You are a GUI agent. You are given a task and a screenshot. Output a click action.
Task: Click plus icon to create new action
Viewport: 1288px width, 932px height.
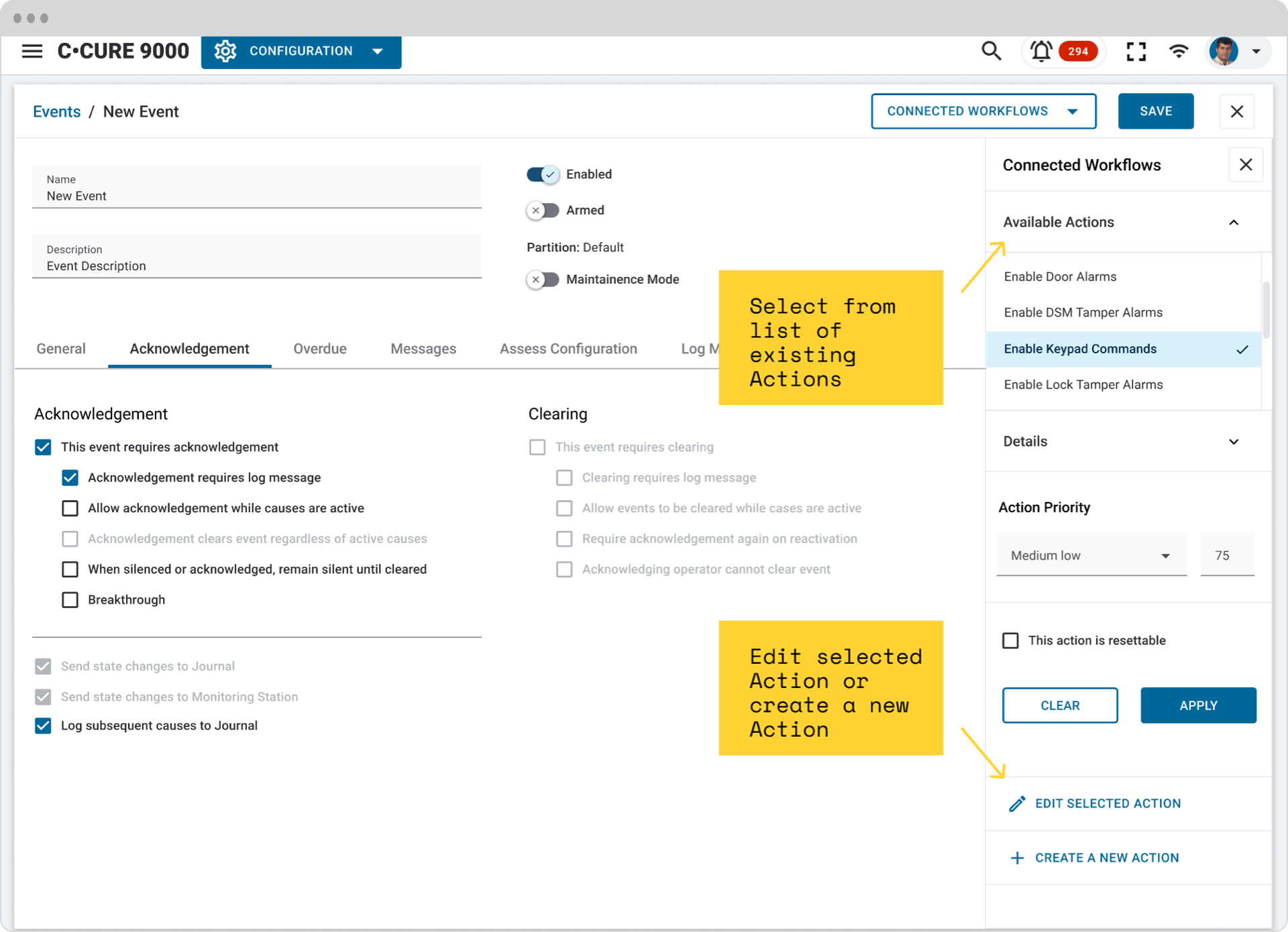tap(1017, 858)
